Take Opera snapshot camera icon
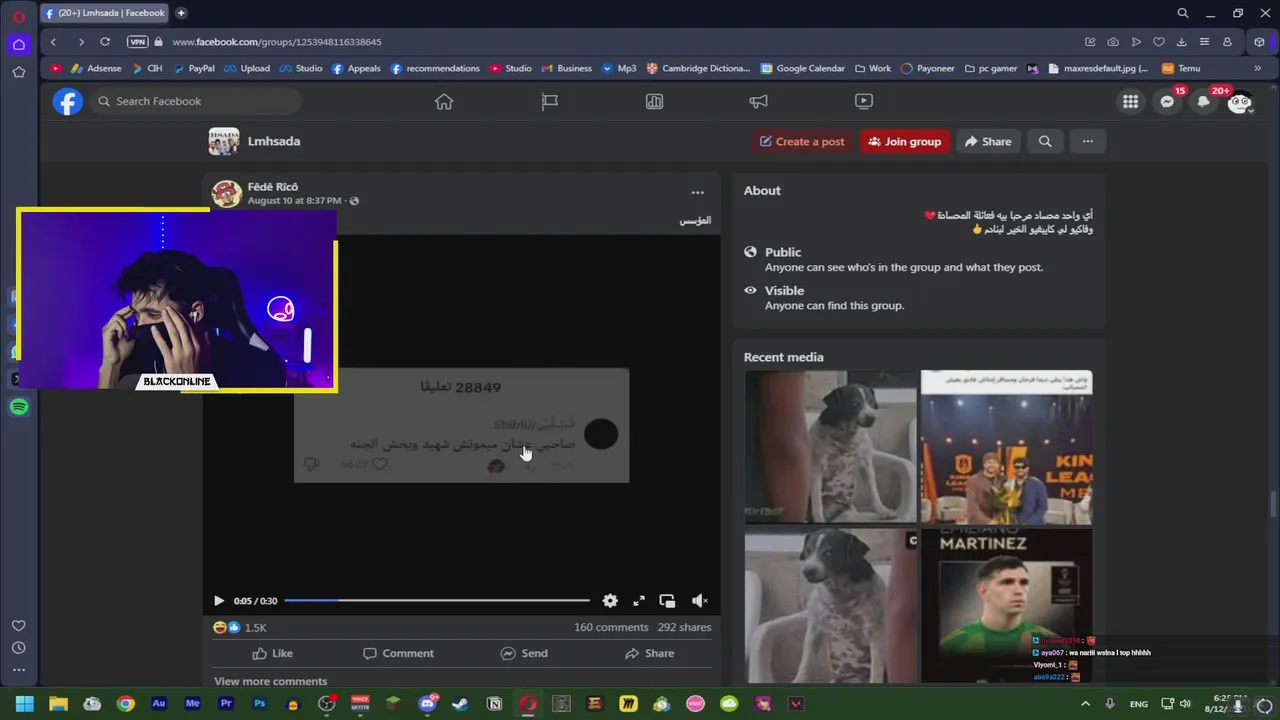This screenshot has height=720, width=1280. tap(1113, 42)
